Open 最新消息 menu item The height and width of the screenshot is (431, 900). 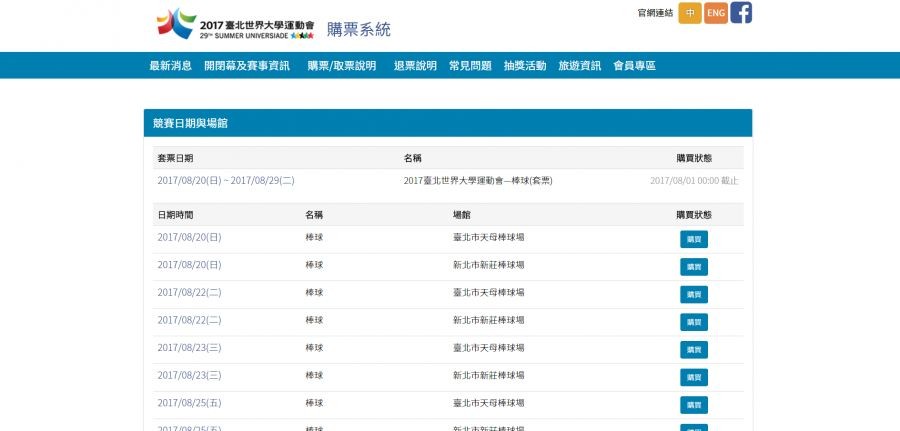(170, 66)
